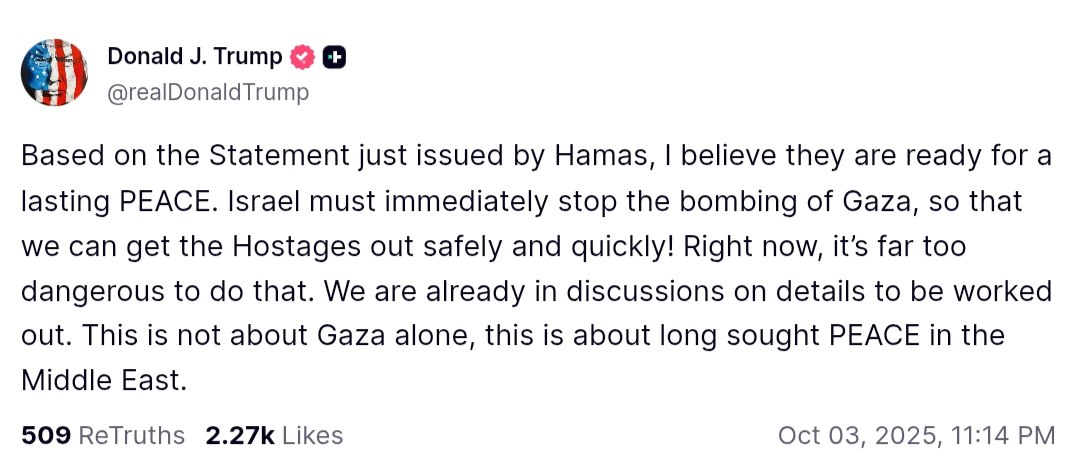Click the bold 2.27k count number
Screen dimensions: 1080x476
(240, 436)
